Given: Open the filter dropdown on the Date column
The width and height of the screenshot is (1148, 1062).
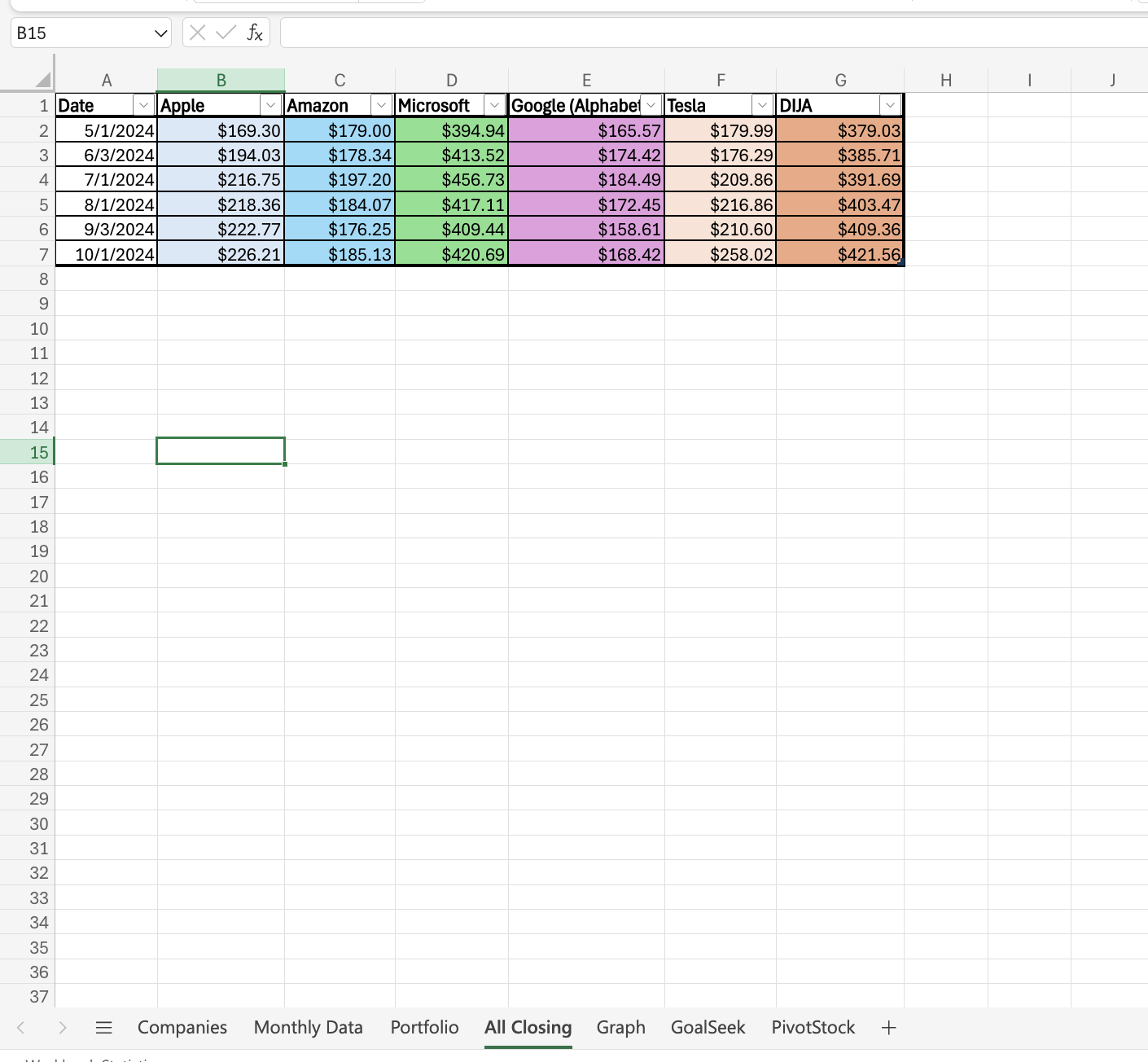Looking at the screenshot, I should (144, 105).
